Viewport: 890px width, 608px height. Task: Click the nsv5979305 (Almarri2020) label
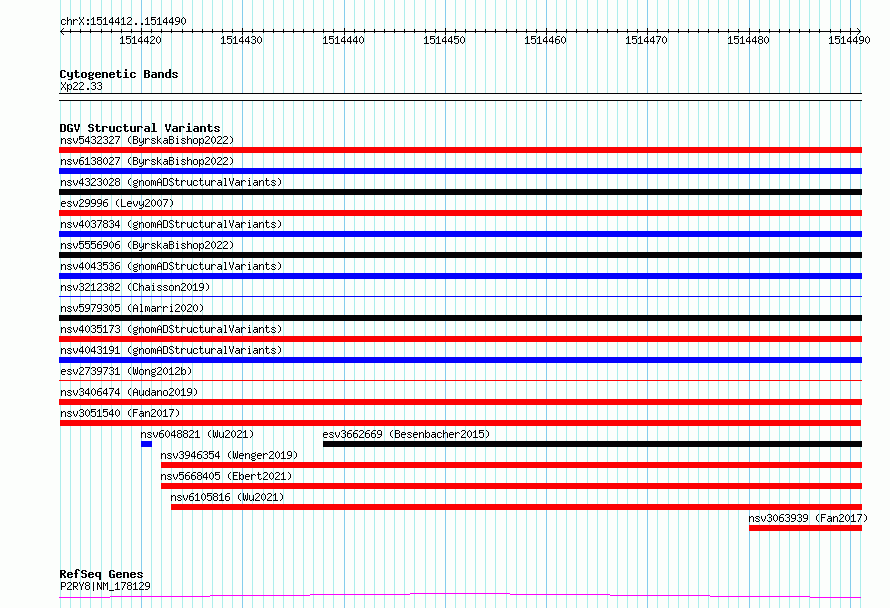click(x=132, y=308)
